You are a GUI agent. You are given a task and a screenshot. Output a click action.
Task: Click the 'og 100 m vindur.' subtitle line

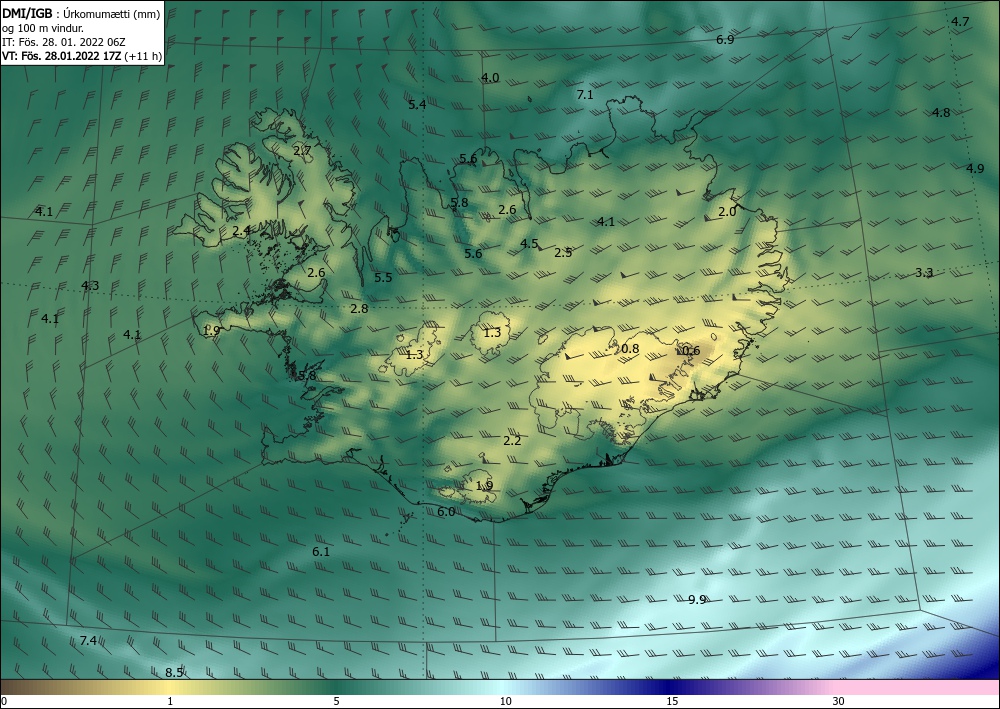[43, 28]
